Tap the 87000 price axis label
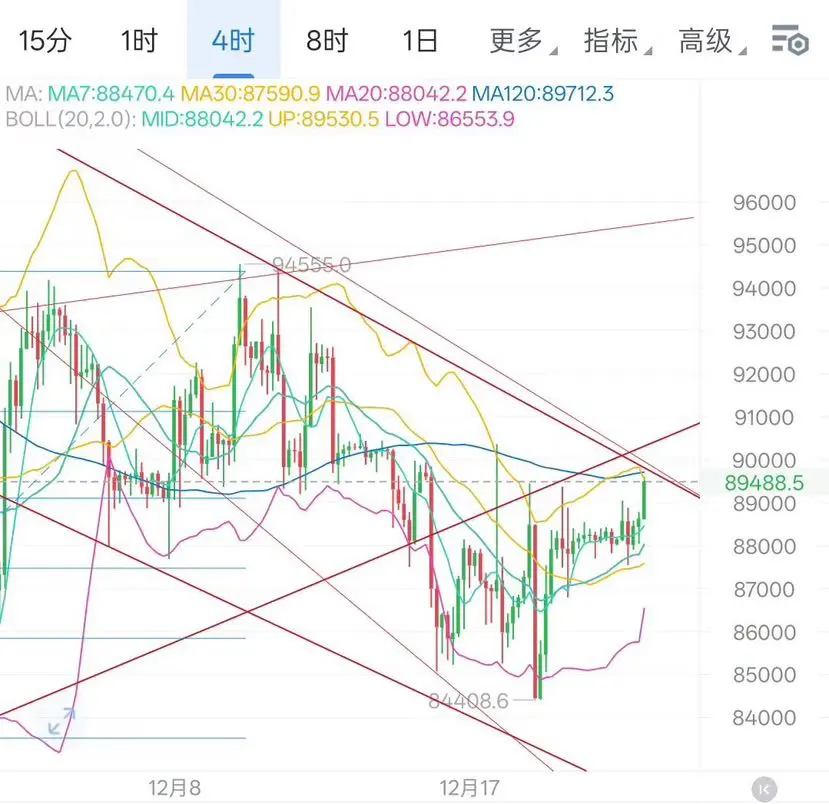 click(764, 589)
